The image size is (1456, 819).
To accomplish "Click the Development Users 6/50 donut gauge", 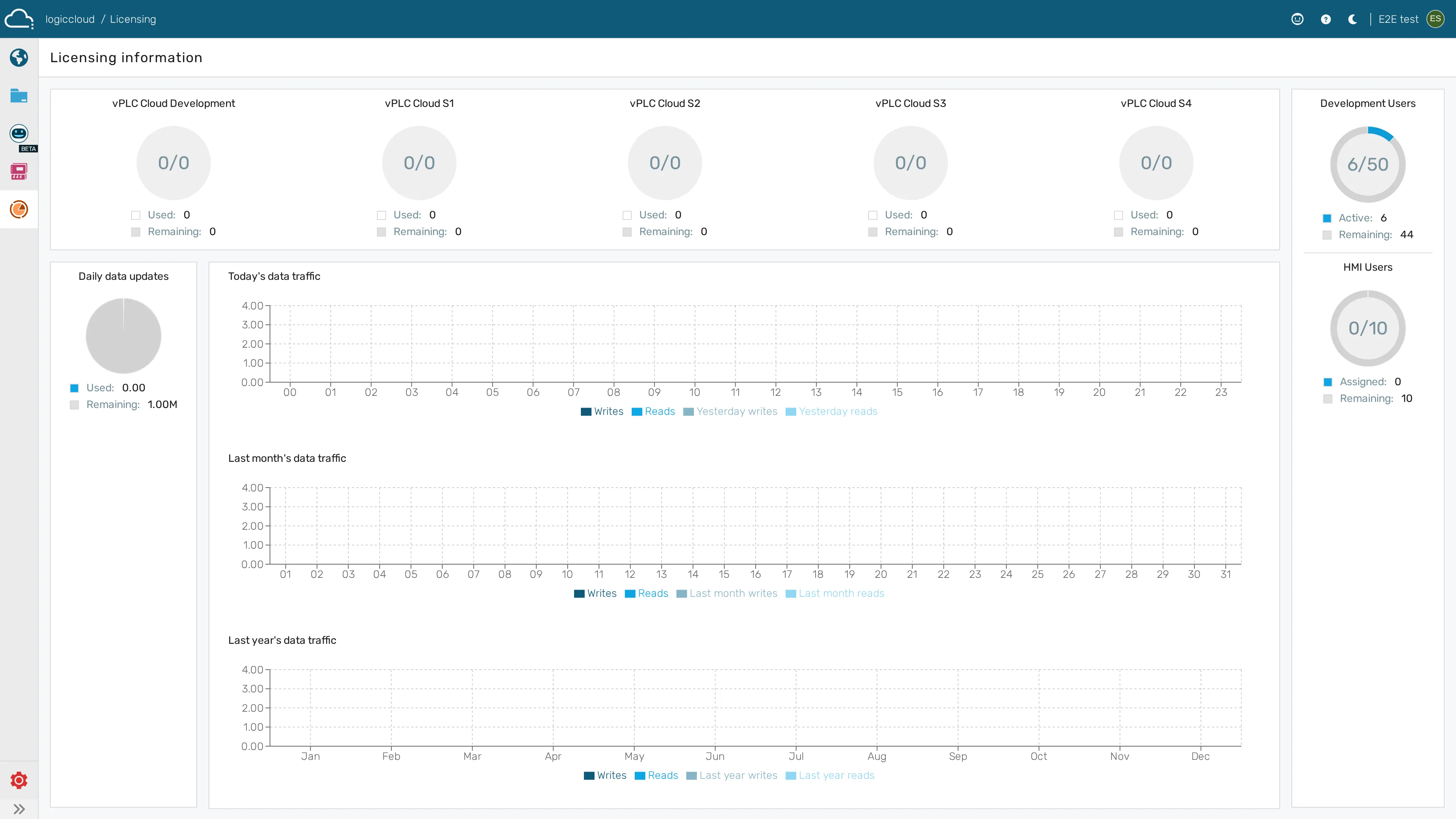I will click(1368, 164).
